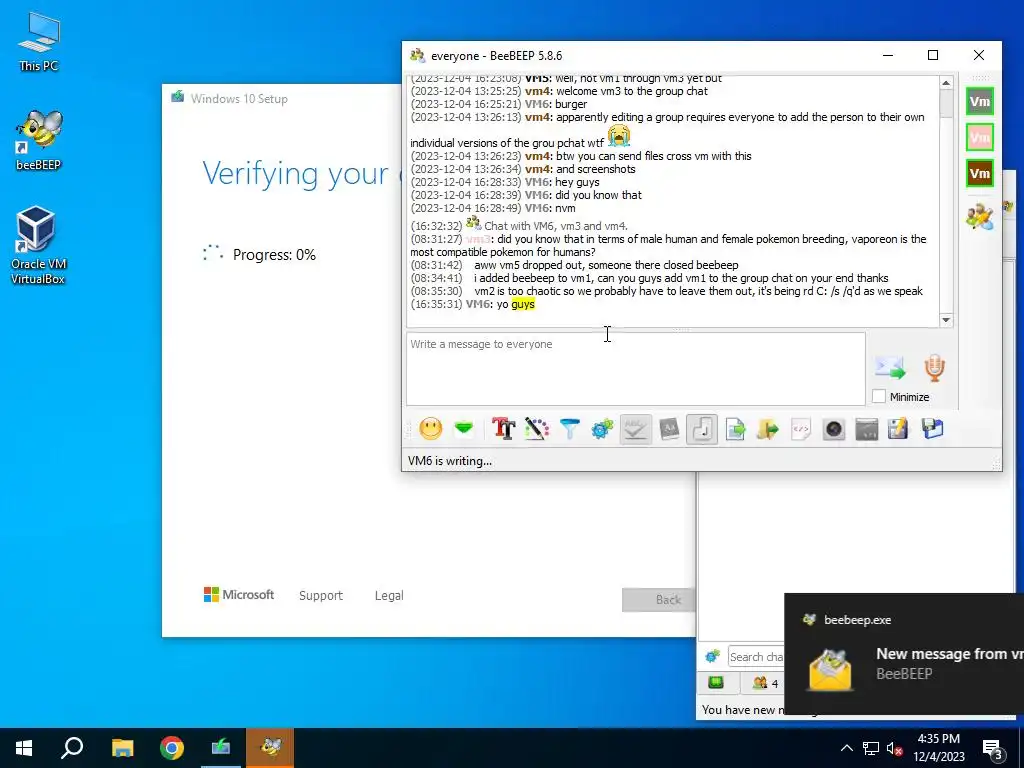The width and height of the screenshot is (1024, 768).
Task: Click gear icon beside Search chat field
Action: pyautogui.click(x=712, y=656)
